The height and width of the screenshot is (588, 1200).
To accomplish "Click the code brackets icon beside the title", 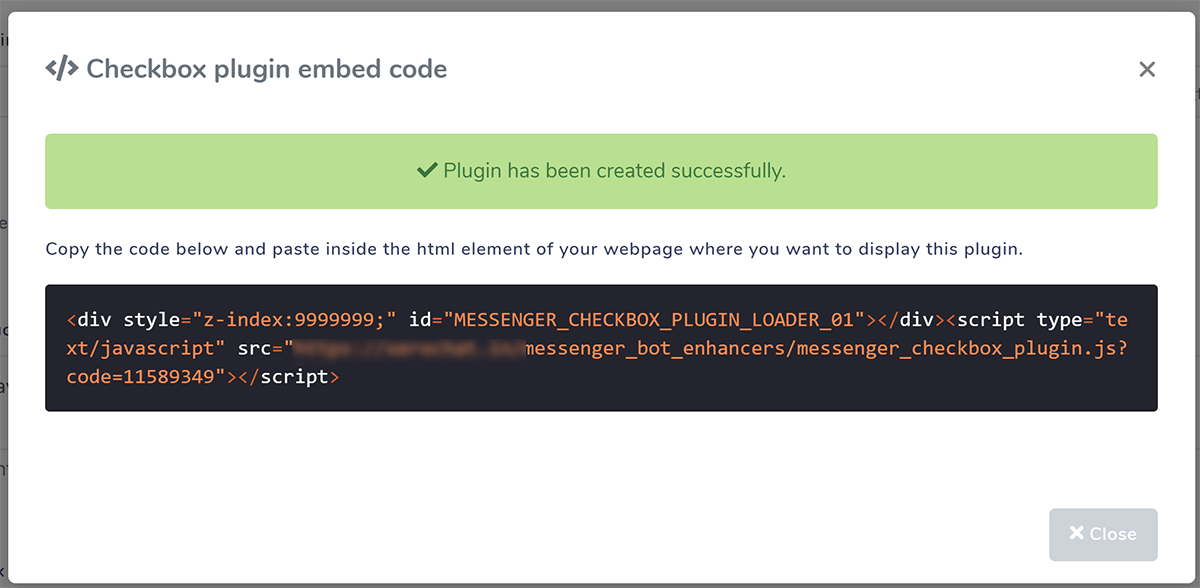I will click(x=62, y=69).
